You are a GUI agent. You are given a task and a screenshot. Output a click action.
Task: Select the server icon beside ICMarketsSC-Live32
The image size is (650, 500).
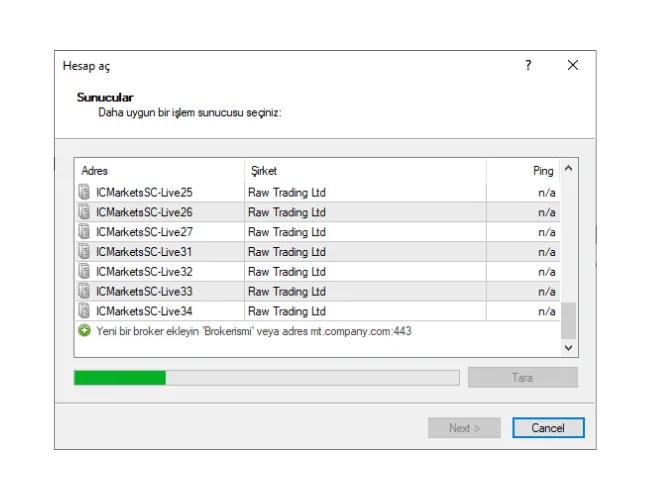point(84,272)
